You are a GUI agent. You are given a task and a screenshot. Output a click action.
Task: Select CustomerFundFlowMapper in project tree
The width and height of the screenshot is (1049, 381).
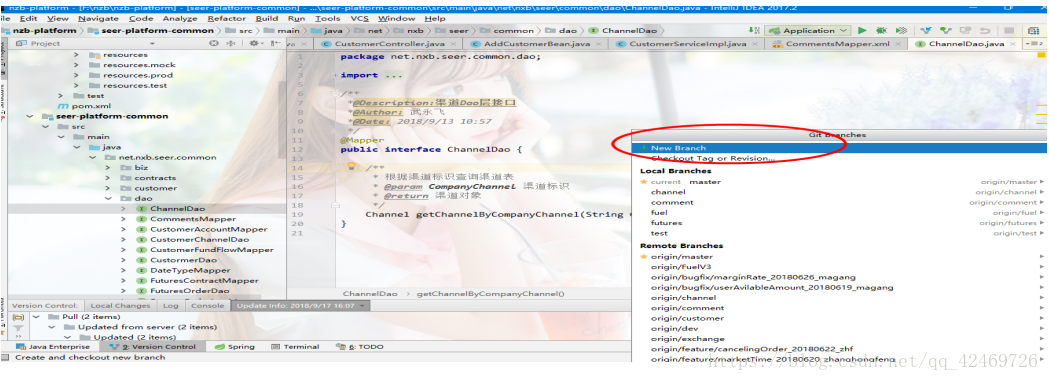[x=211, y=249]
